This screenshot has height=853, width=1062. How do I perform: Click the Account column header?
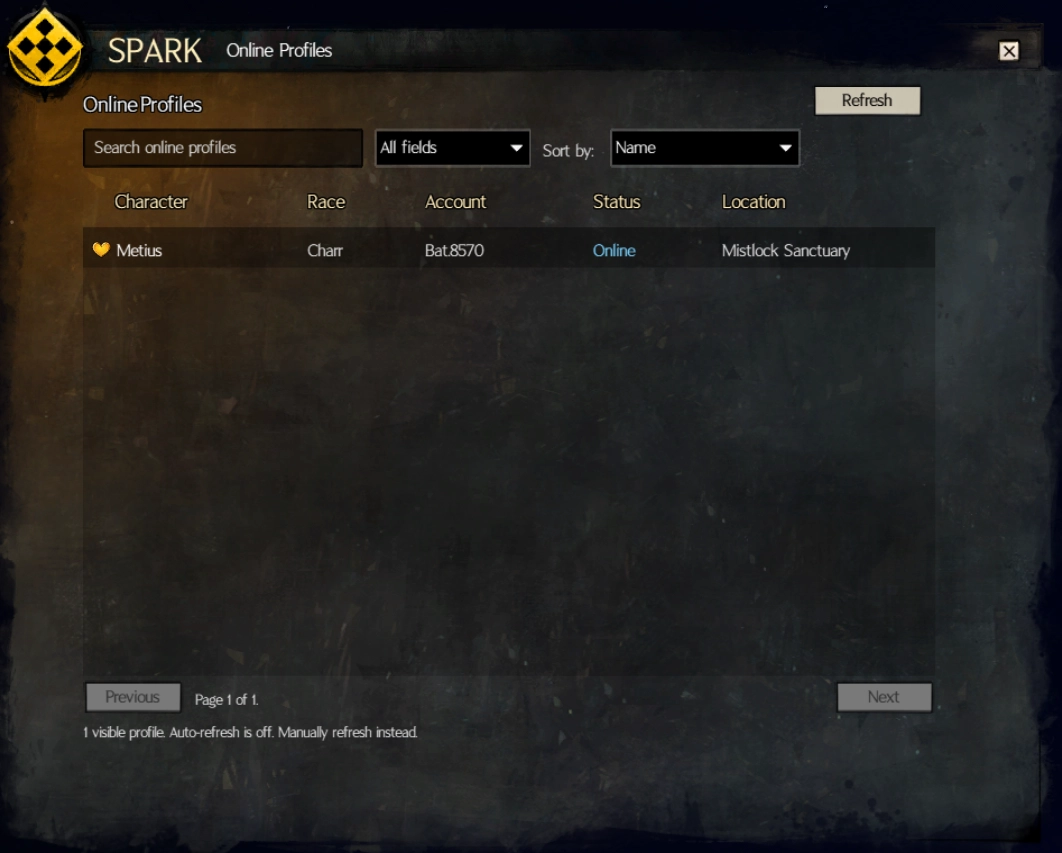(455, 202)
